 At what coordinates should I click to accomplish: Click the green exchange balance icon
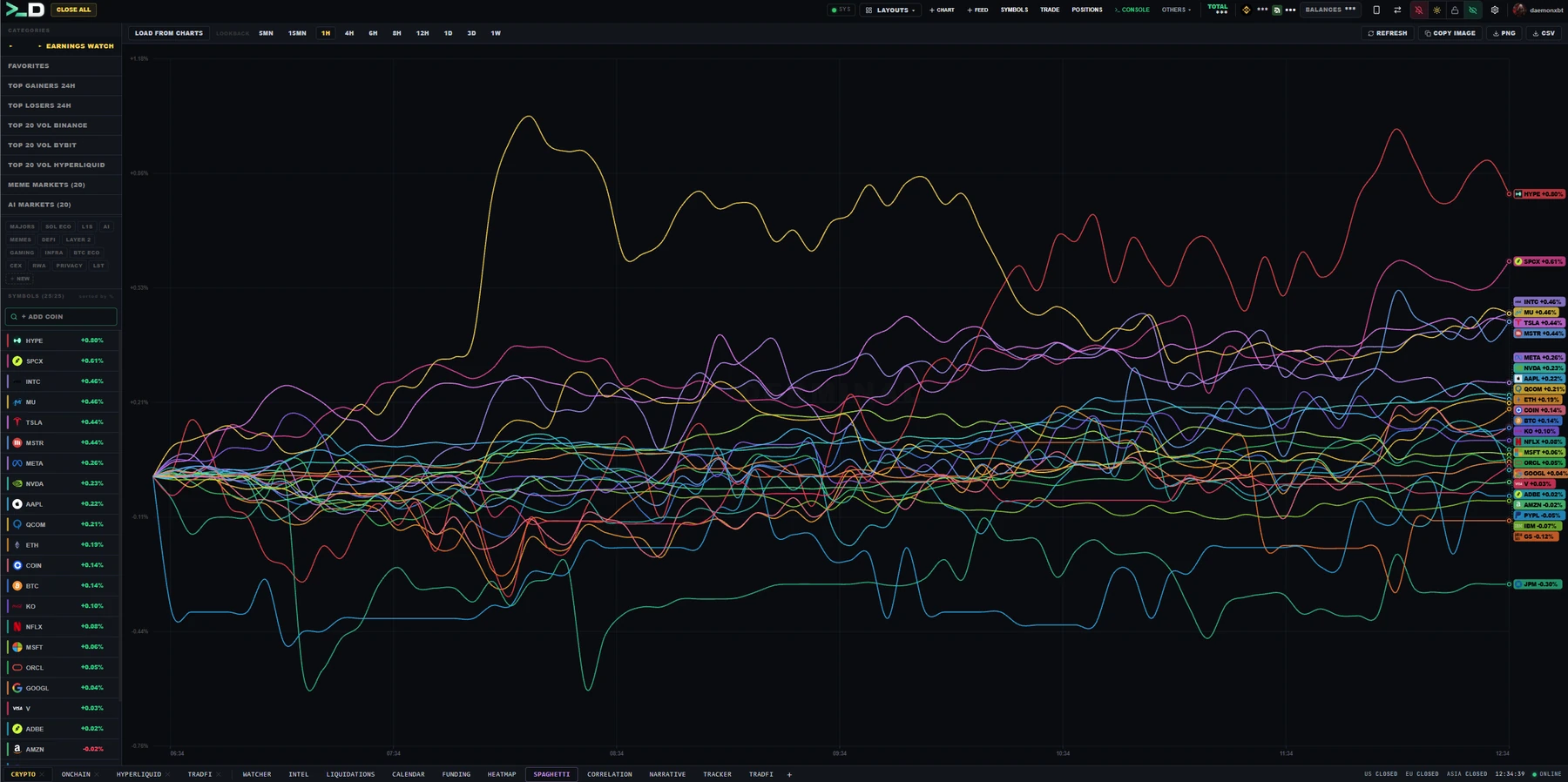point(1277,10)
